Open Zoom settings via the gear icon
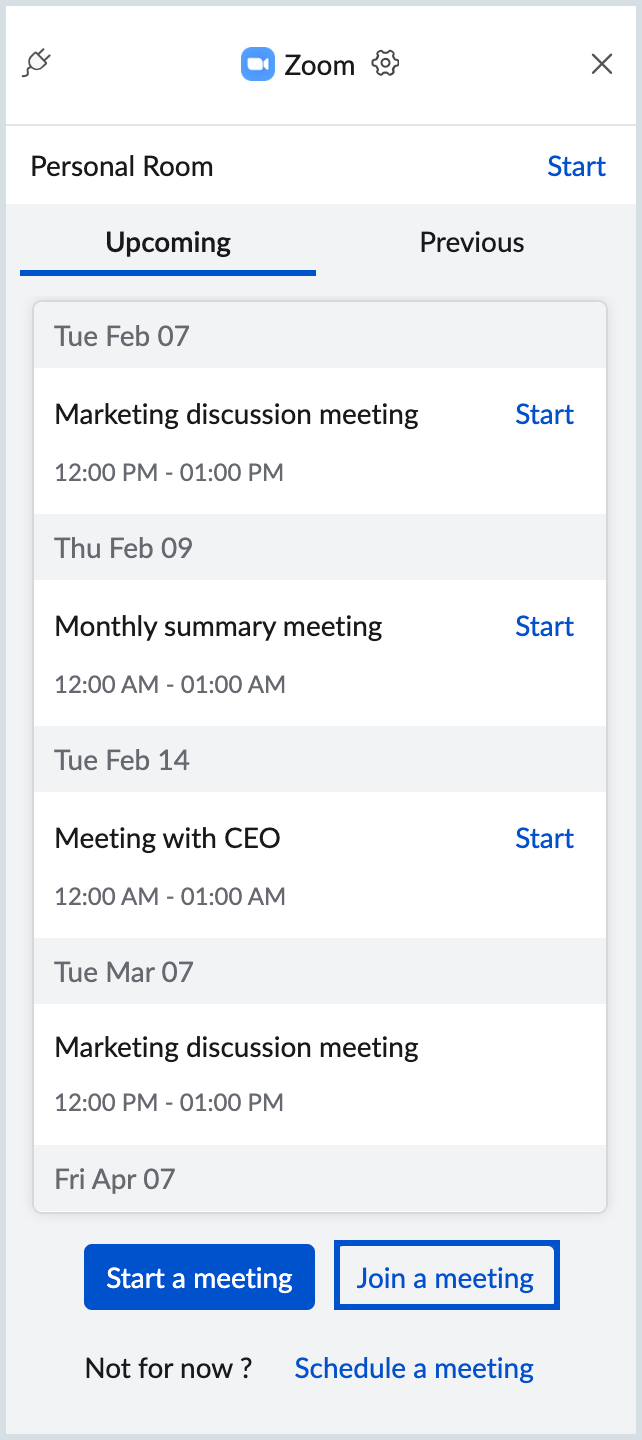This screenshot has height=1440, width=642. pyautogui.click(x=385, y=64)
